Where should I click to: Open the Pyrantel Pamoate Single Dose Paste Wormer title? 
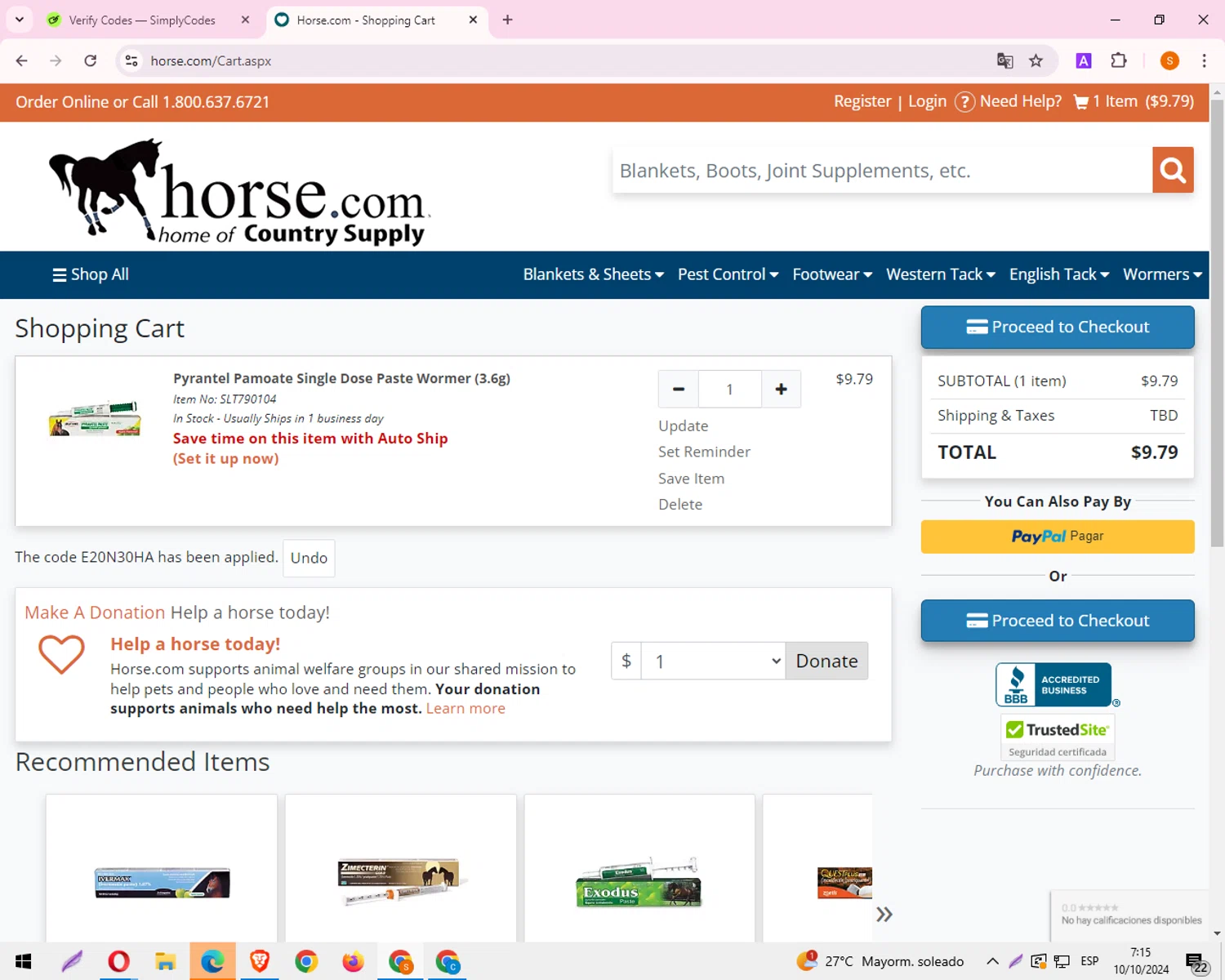[x=341, y=379]
